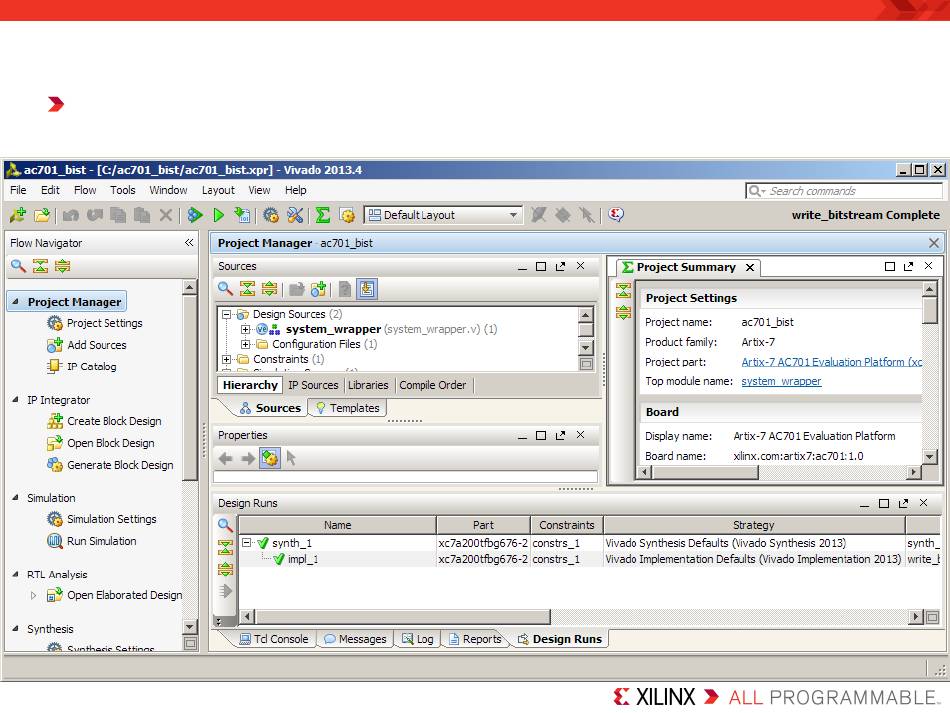Collapse all in Project Summary side bar

(x=623, y=290)
